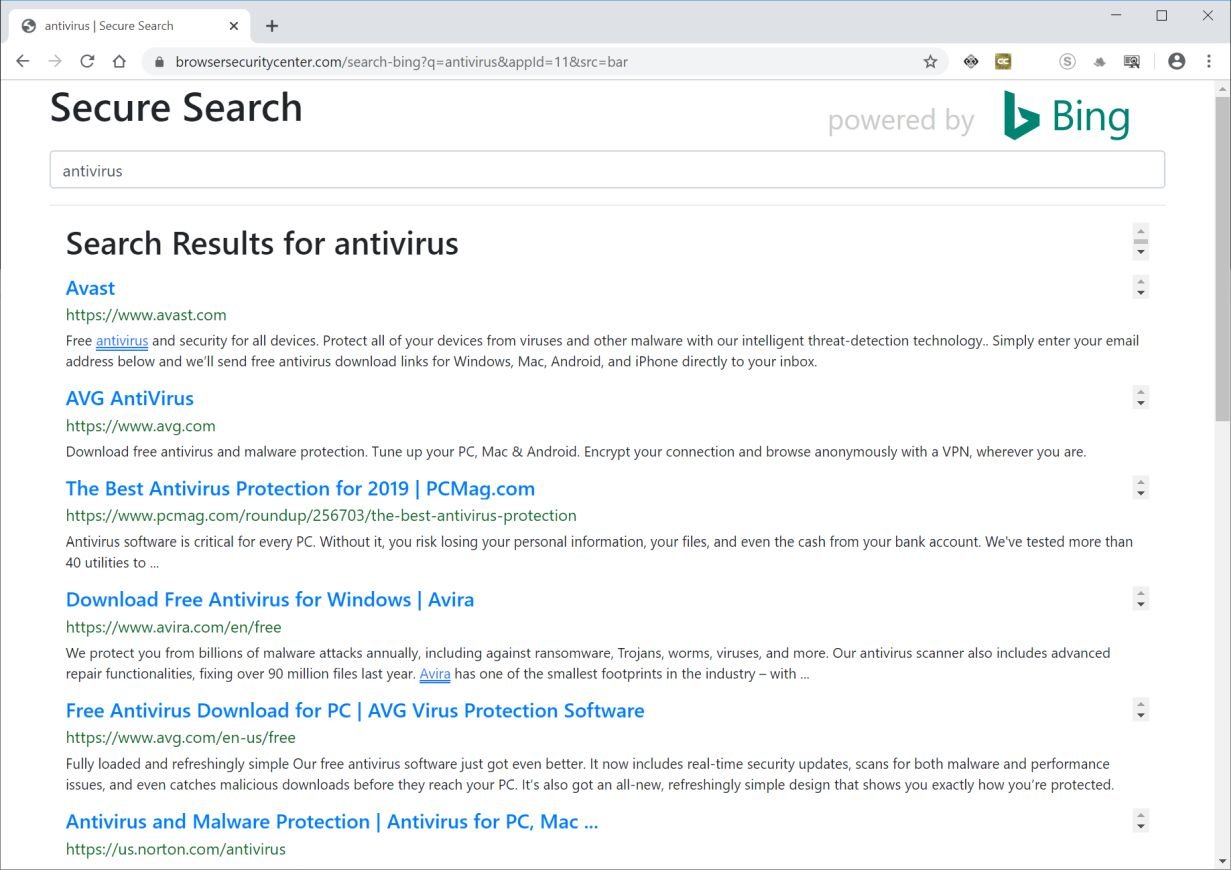Navigate back to the previous page
This screenshot has height=870, width=1231.
tap(23, 62)
